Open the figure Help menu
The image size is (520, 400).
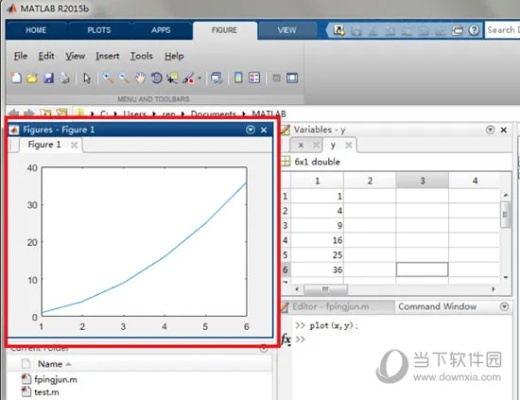[x=174, y=56]
